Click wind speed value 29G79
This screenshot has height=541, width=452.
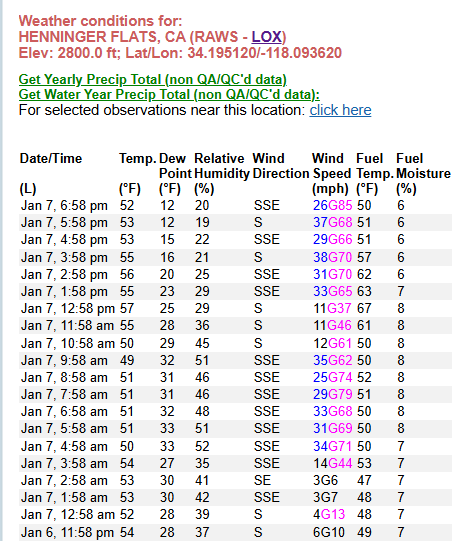click(x=333, y=394)
